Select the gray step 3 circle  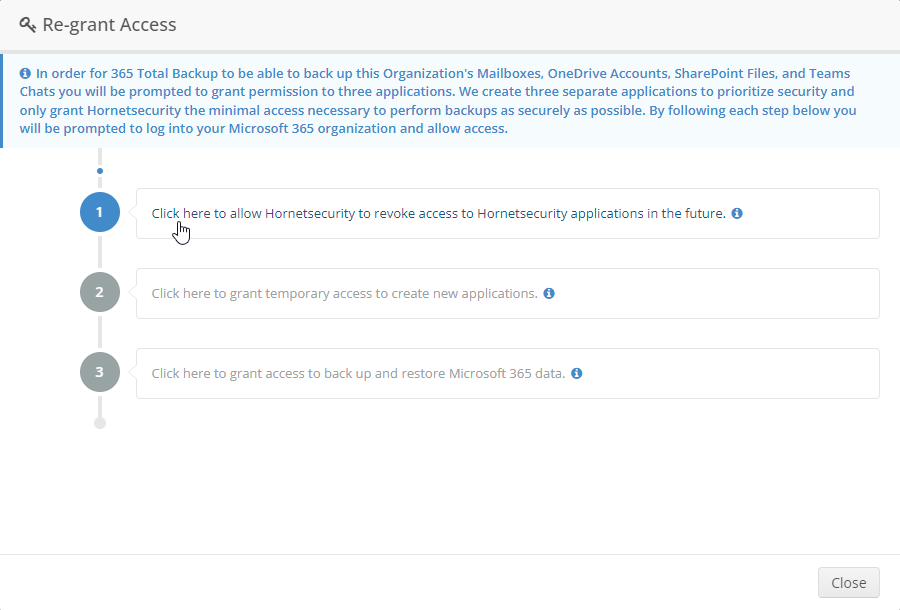[99, 373]
